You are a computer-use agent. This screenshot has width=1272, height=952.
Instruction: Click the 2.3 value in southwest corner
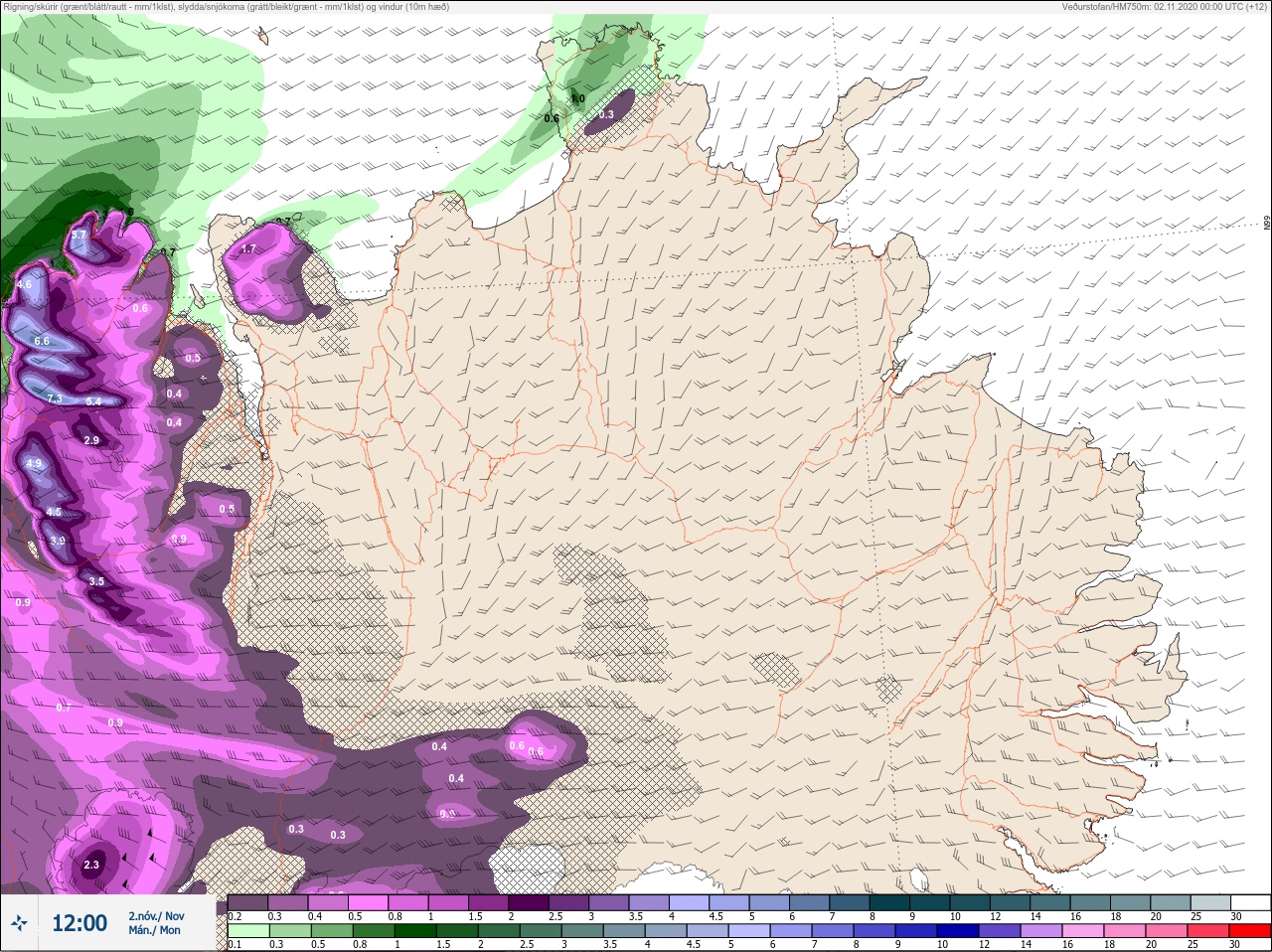(x=91, y=865)
